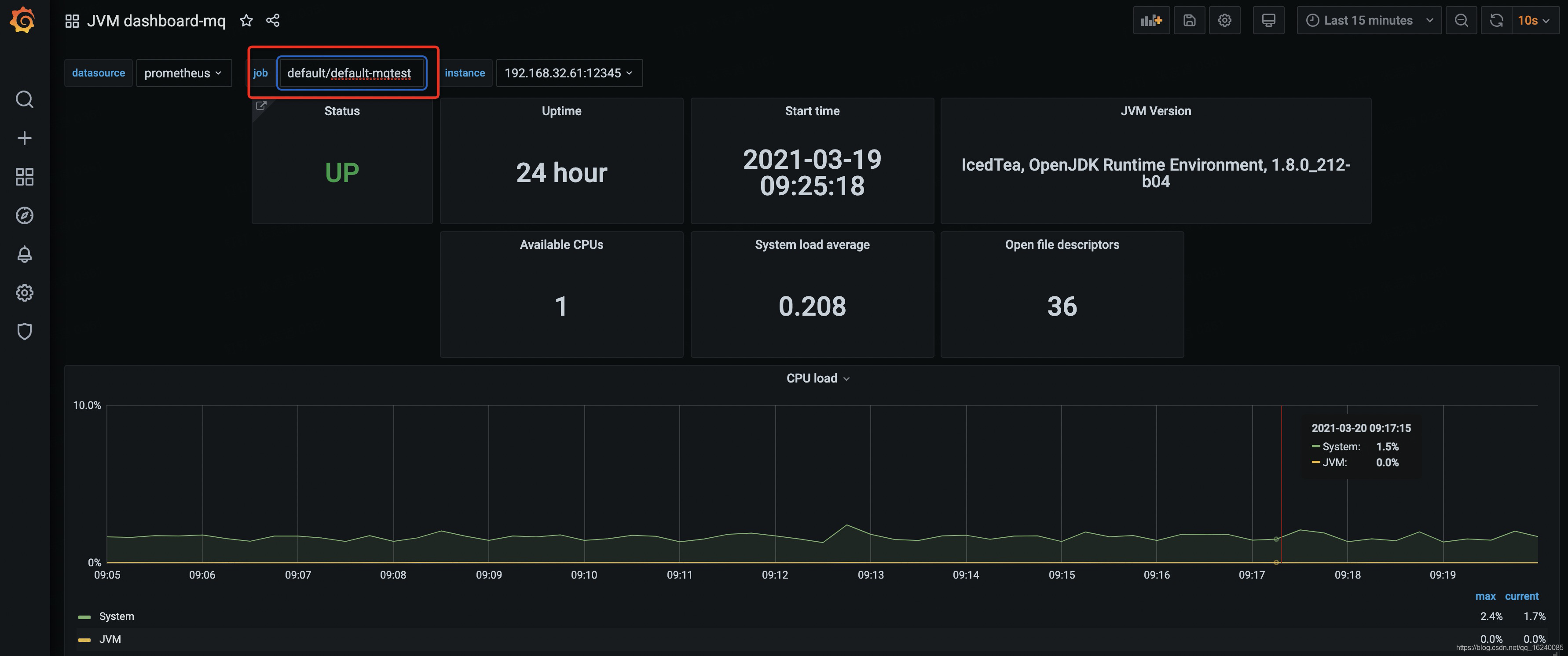Viewport: 1568px width, 656px height.
Task: Open the sidebar Search icon
Action: coord(24,99)
